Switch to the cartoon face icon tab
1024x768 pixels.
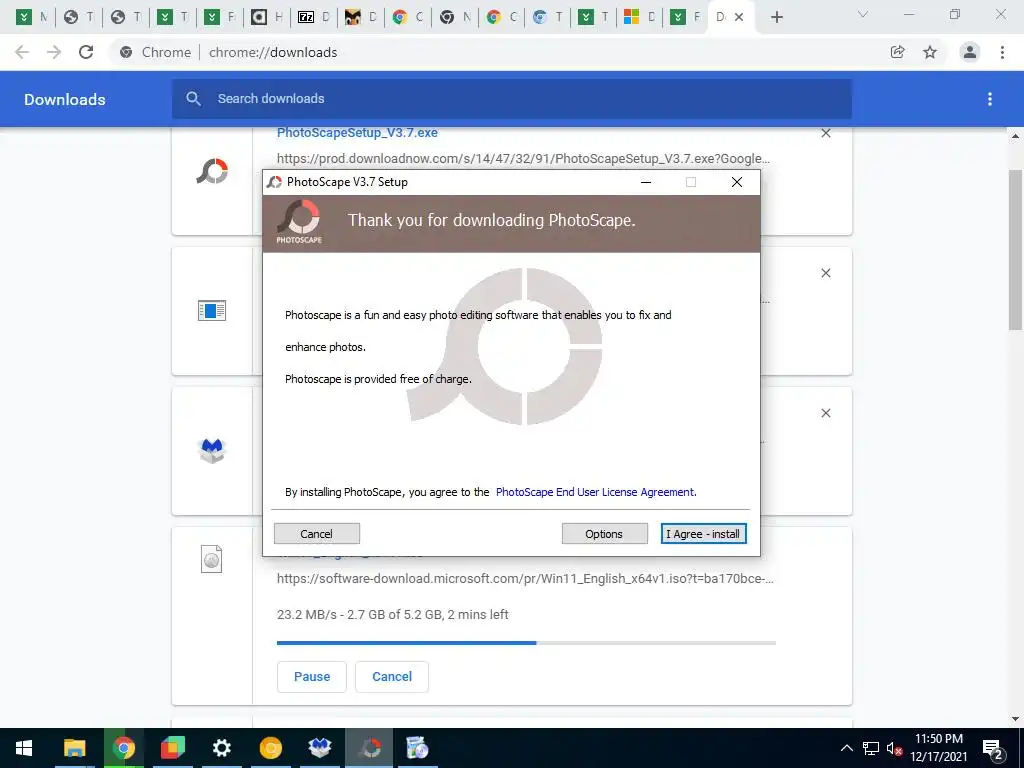coord(361,18)
